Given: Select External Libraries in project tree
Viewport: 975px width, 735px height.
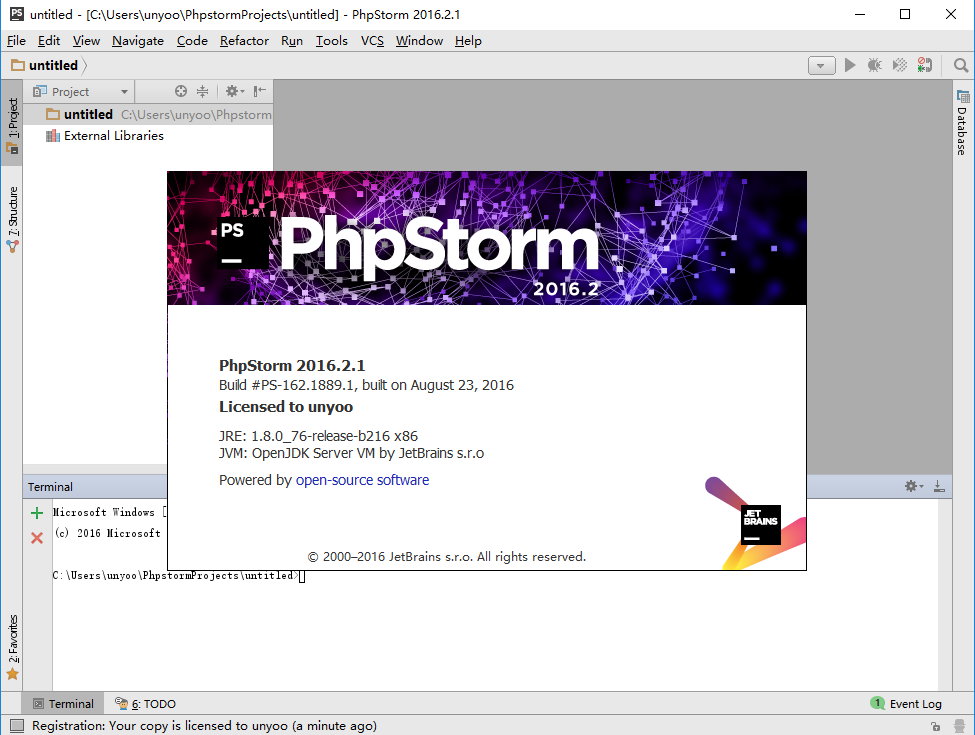Looking at the screenshot, I should (104, 136).
